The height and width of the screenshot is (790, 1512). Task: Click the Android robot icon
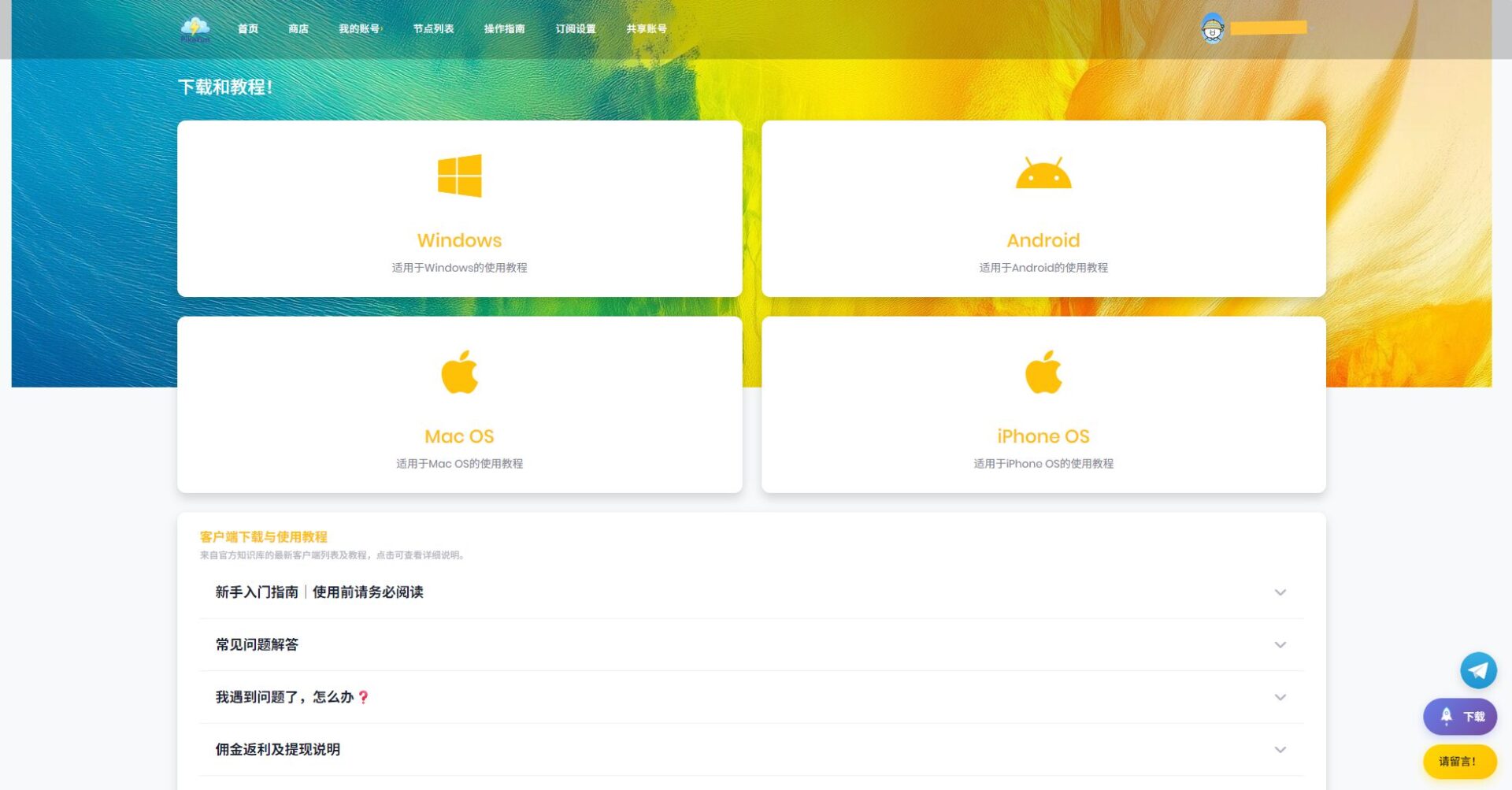click(x=1043, y=173)
